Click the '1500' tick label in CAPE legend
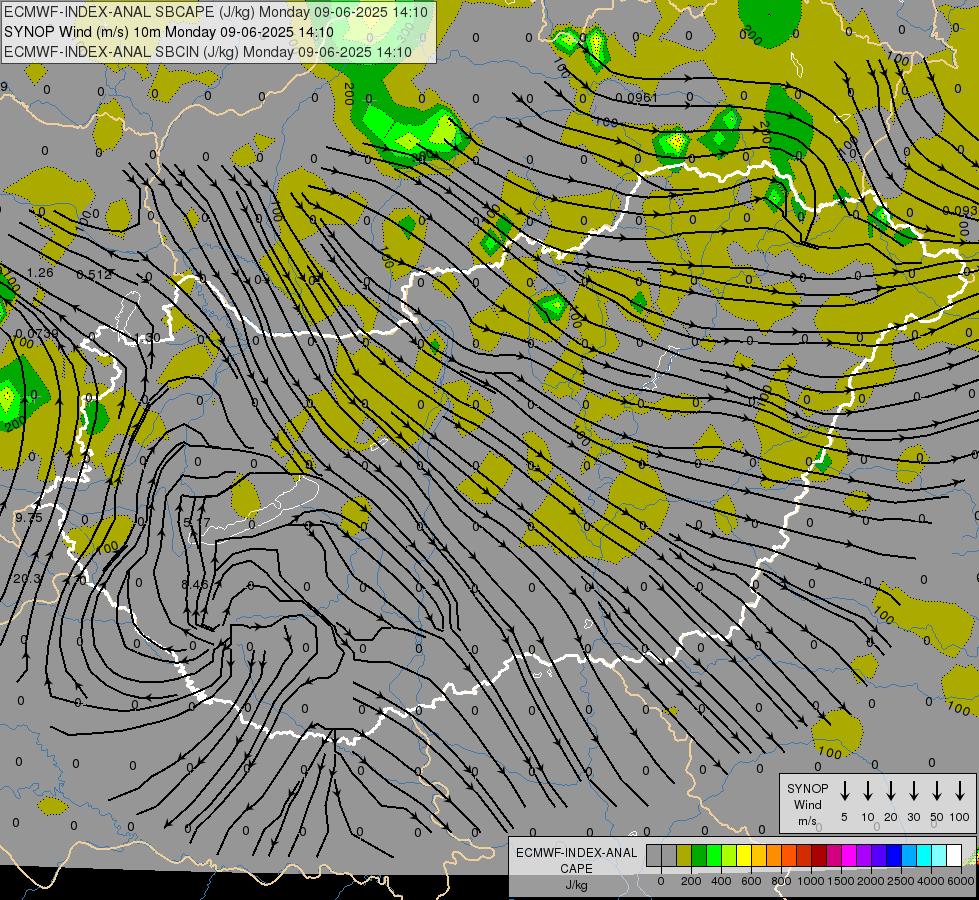 point(841,881)
